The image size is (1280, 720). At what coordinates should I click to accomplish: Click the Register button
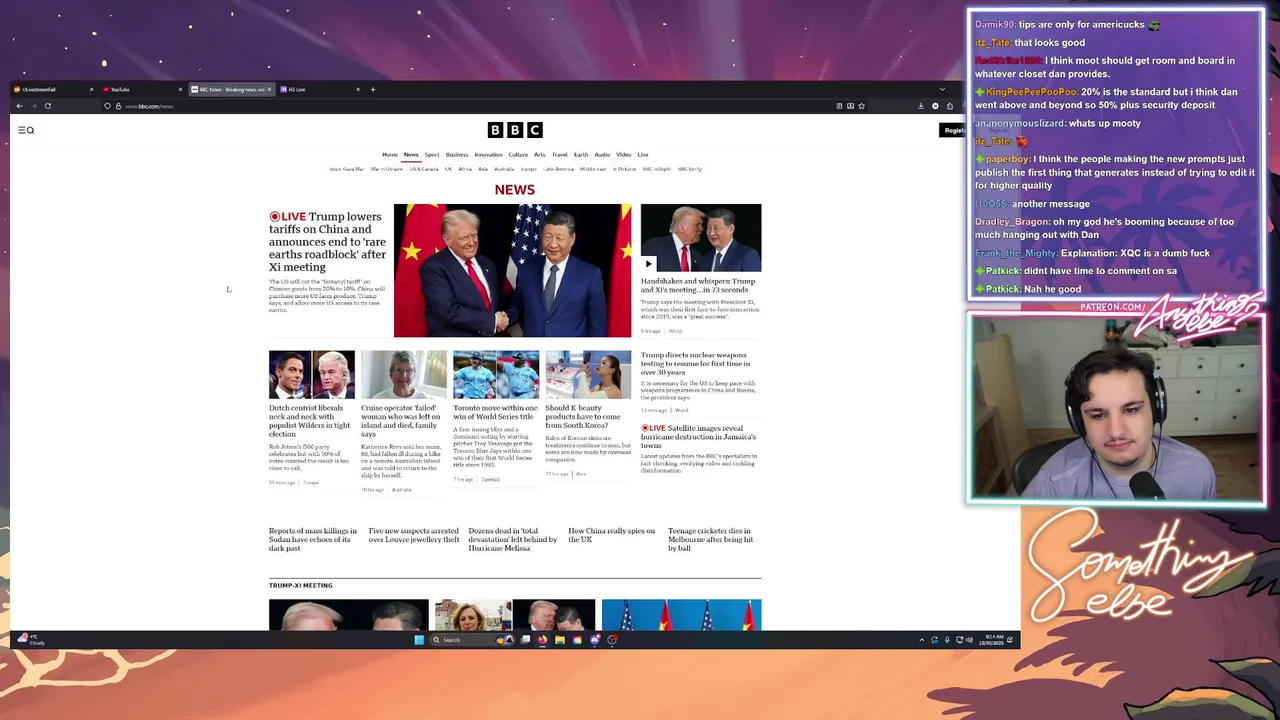tap(954, 130)
